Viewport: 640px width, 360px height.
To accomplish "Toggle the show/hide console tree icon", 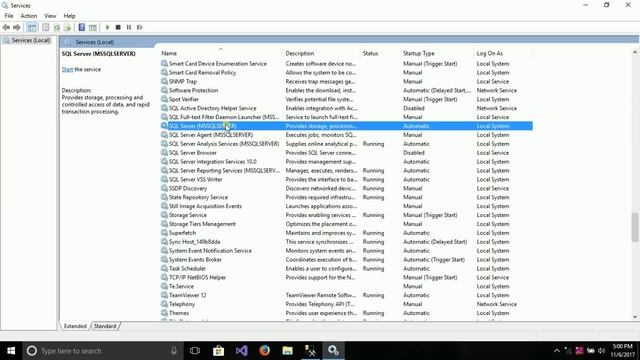I will point(32,27).
